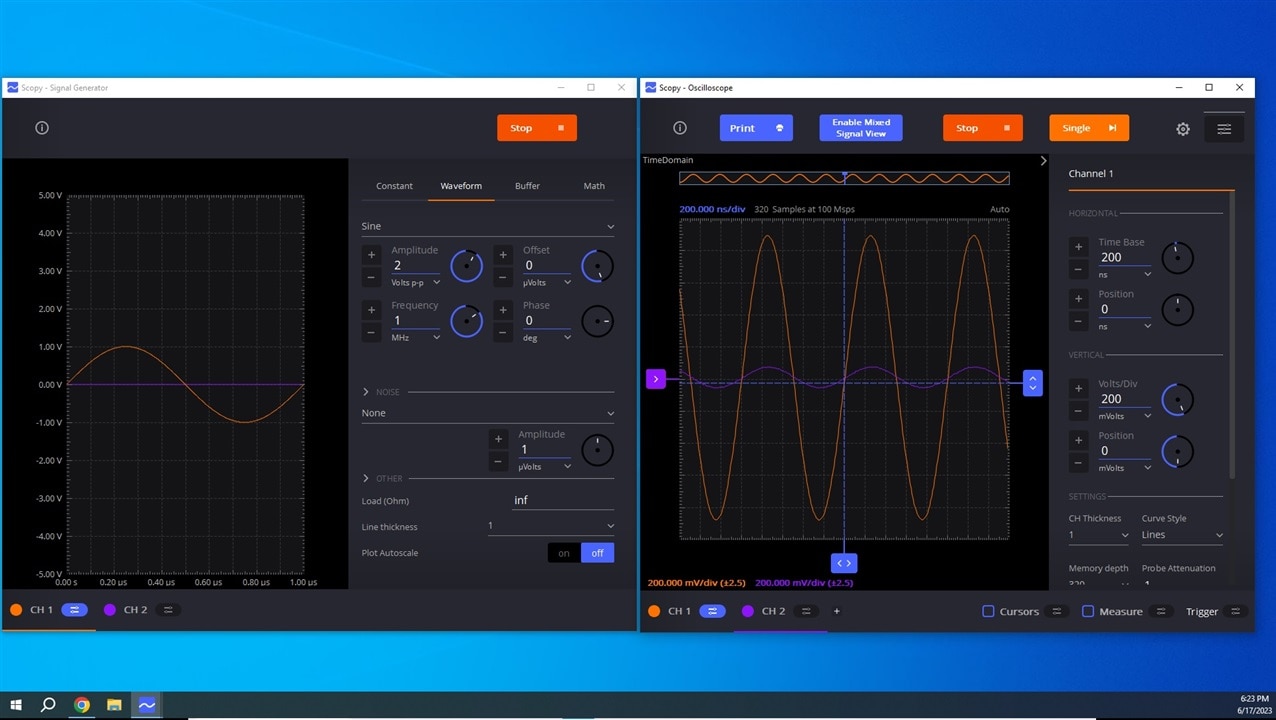Click the Trigger label
1276x720 pixels.
(1202, 611)
